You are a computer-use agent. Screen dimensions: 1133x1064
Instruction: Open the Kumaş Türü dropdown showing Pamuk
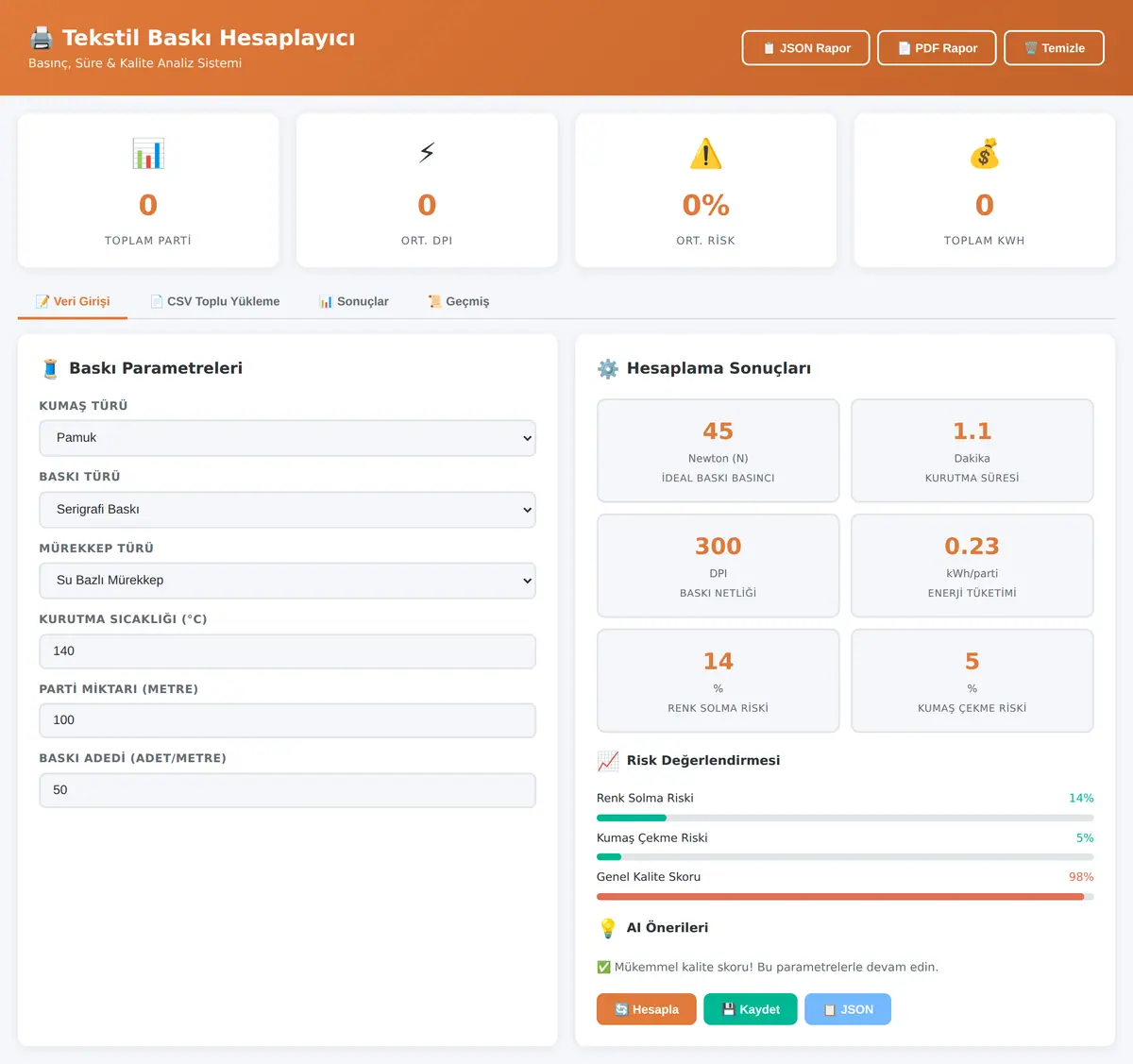(x=287, y=438)
